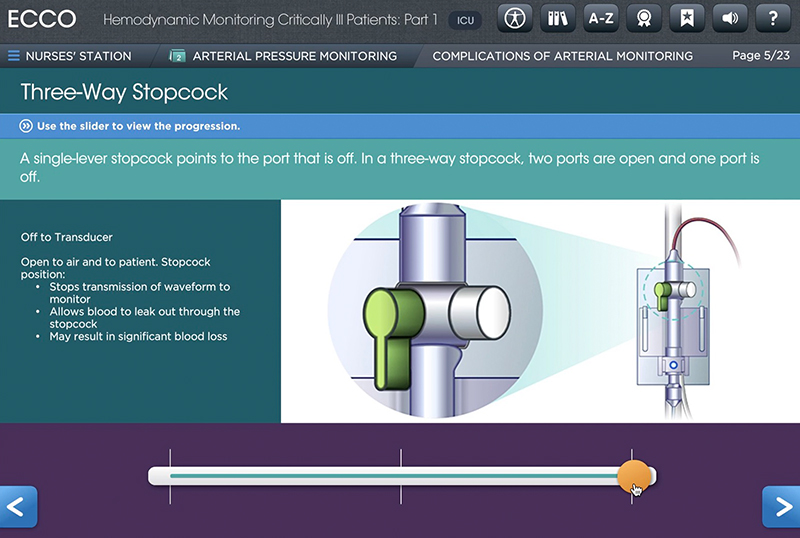800x538 pixels.
Task: Click the hamburger menu icon beside Nurses' Station
Action: 14,56
